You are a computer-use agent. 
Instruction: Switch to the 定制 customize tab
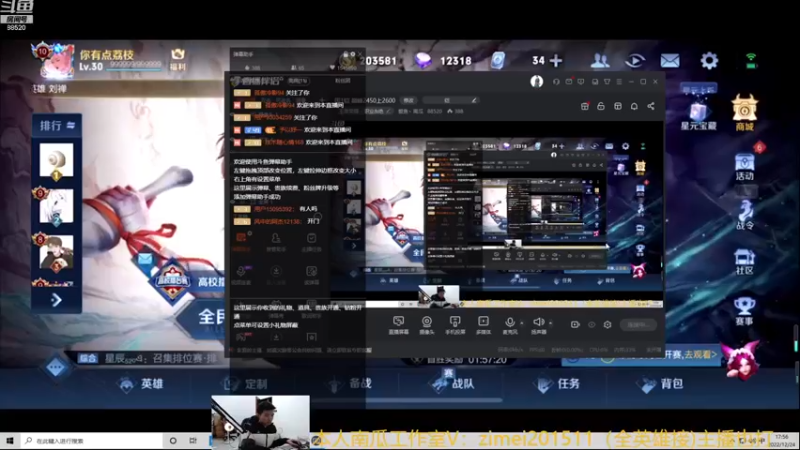pyautogui.click(x=245, y=383)
